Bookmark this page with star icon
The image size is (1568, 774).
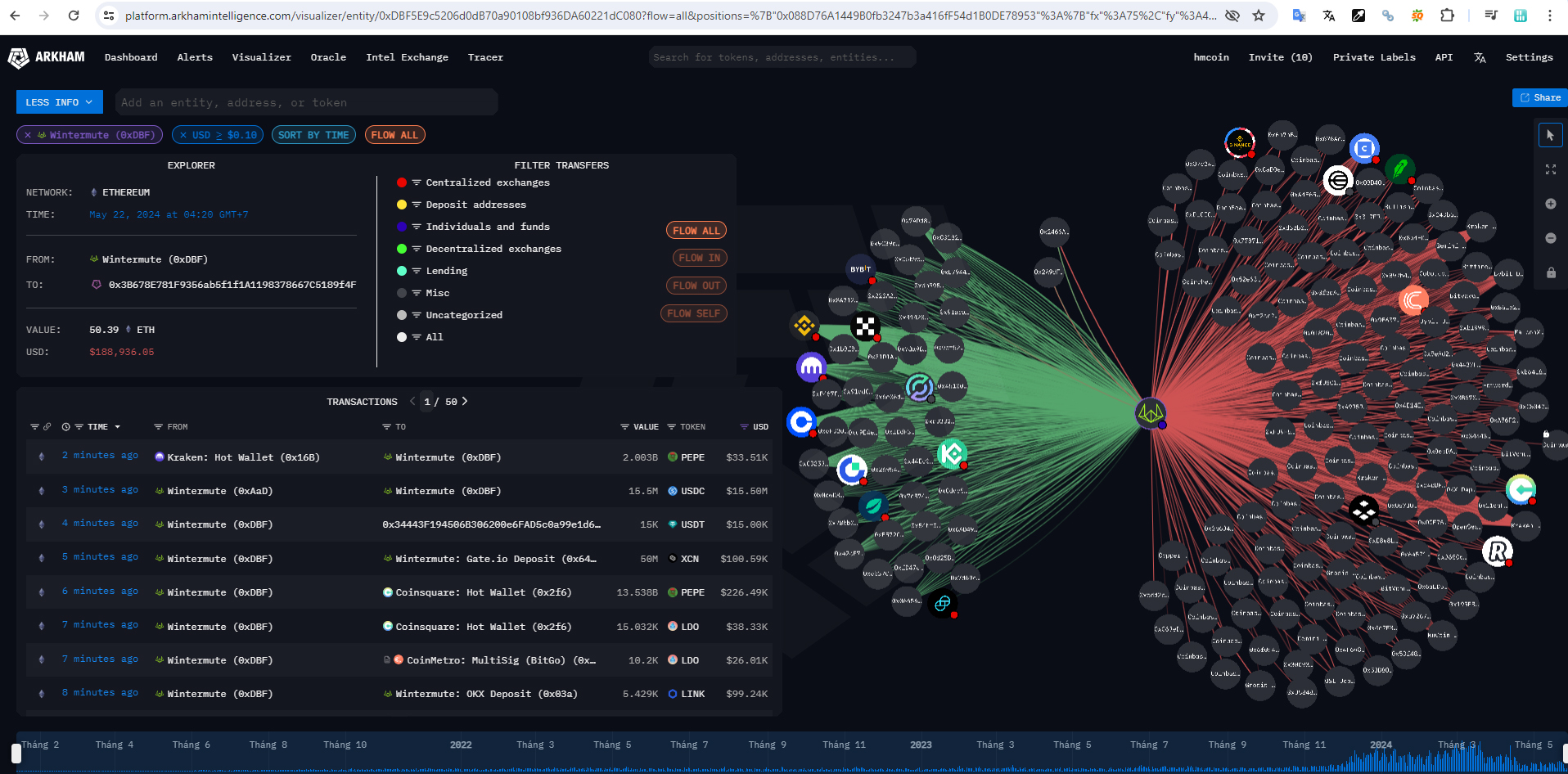(1259, 16)
